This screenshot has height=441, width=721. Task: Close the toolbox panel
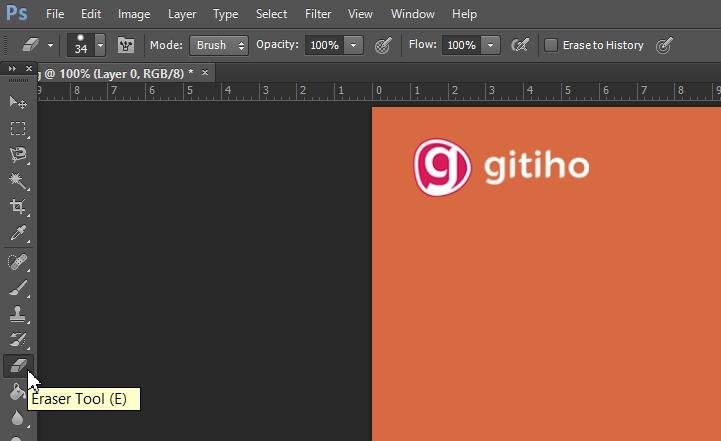tap(29, 69)
